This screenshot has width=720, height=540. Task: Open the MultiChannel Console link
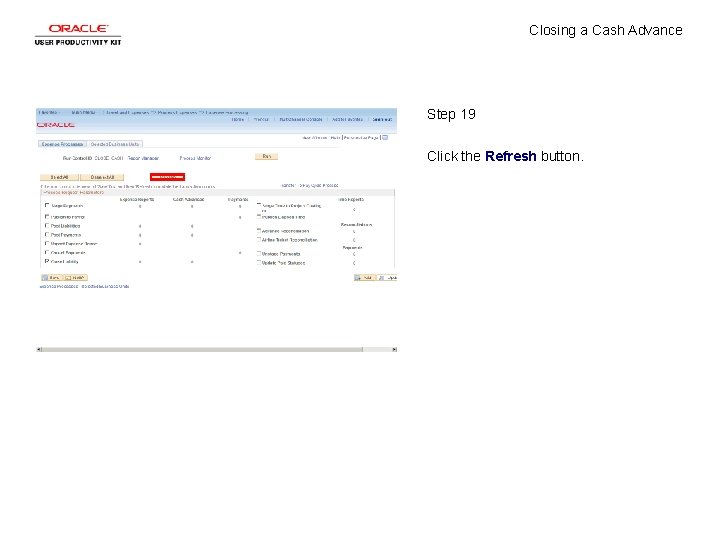coord(301,119)
